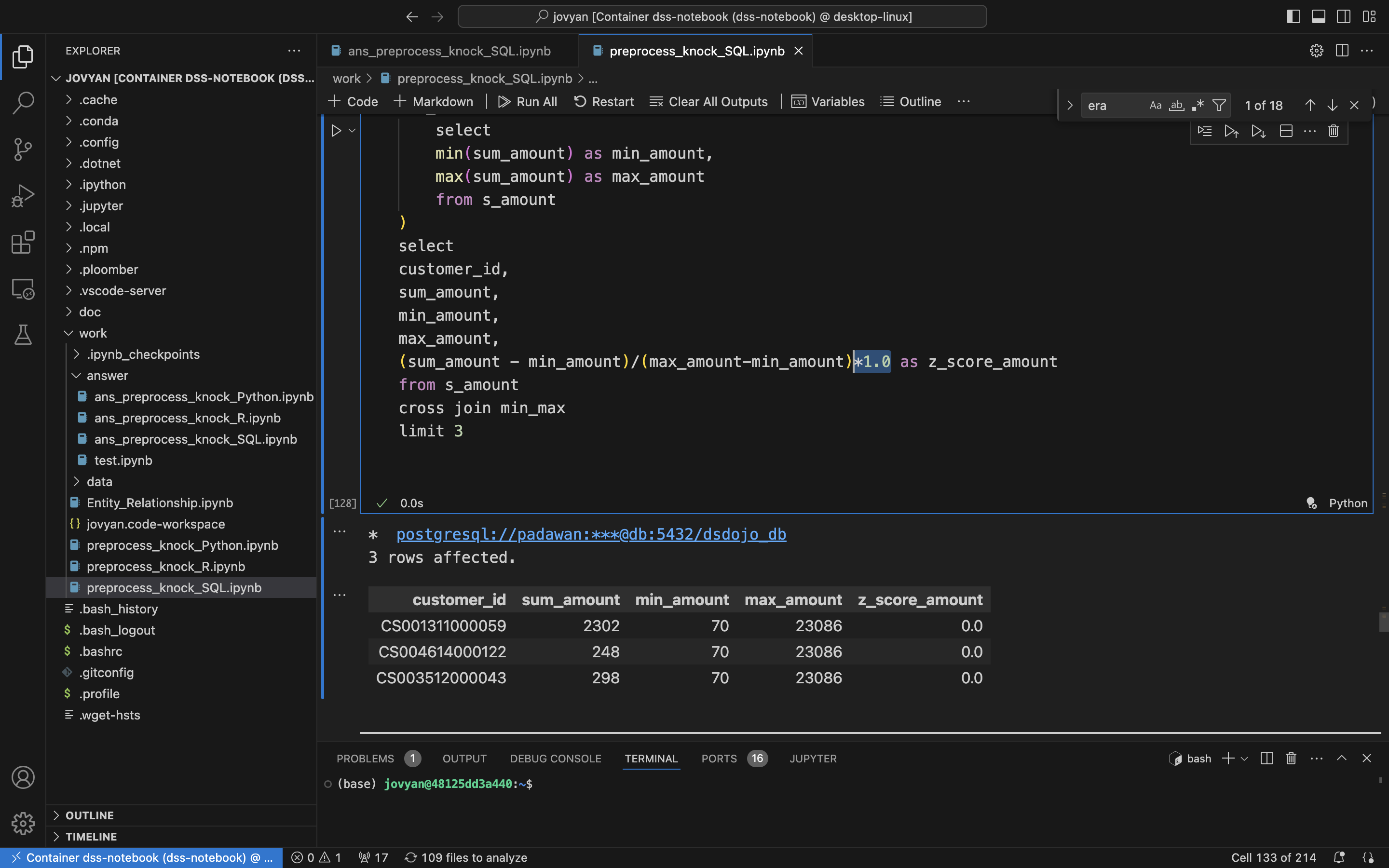The image size is (1389, 868).
Task: Click the Python cell language indicator
Action: click(x=1348, y=503)
